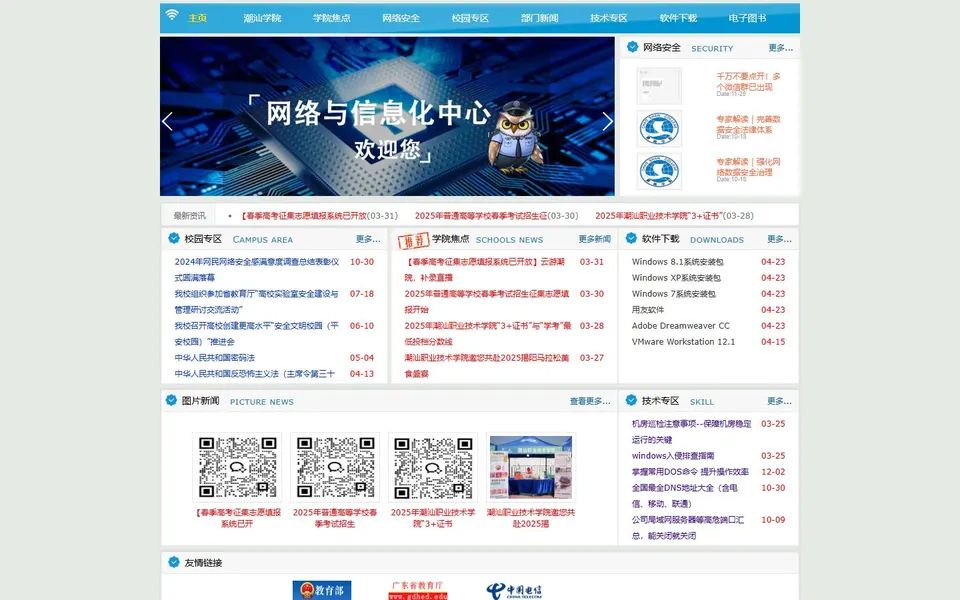
Task: Open booth photo for 潮汕职业技术学院邀您共赴2025揭
Action: (531, 467)
